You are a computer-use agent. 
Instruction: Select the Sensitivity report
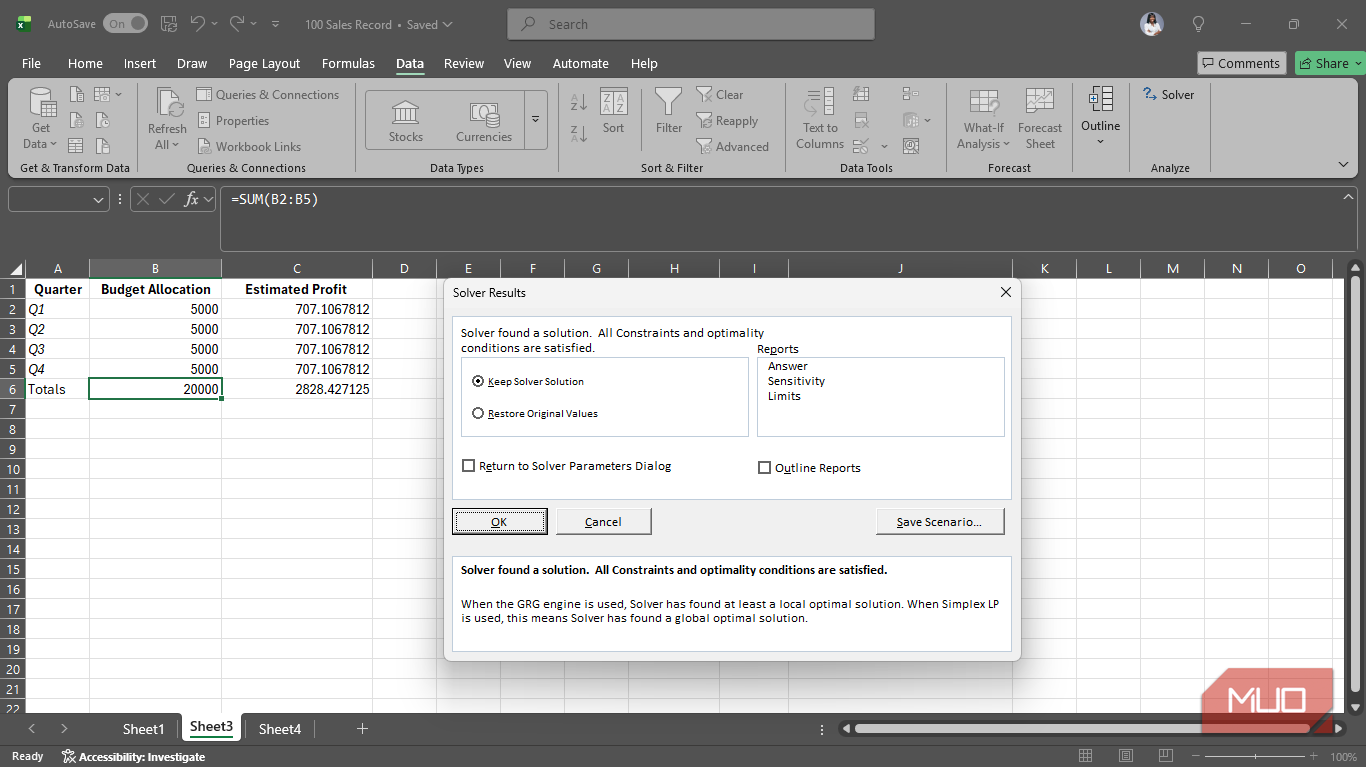coord(797,381)
